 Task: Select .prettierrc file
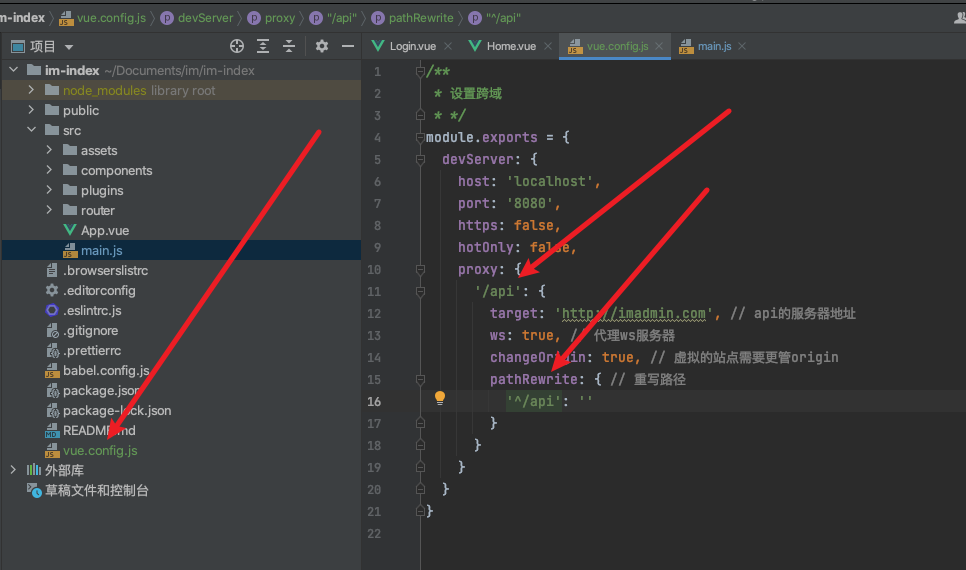coord(92,351)
